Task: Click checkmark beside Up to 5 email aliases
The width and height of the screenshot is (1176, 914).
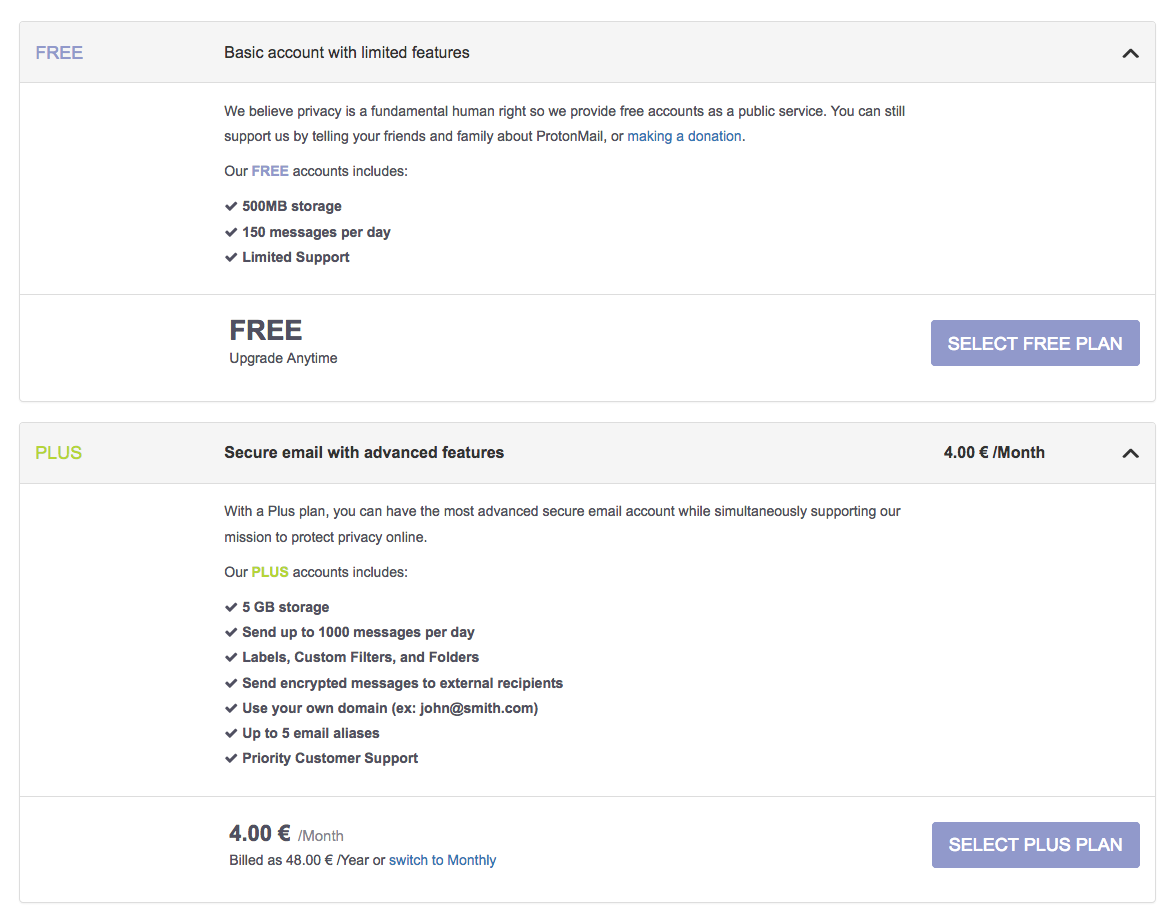Action: click(x=231, y=733)
